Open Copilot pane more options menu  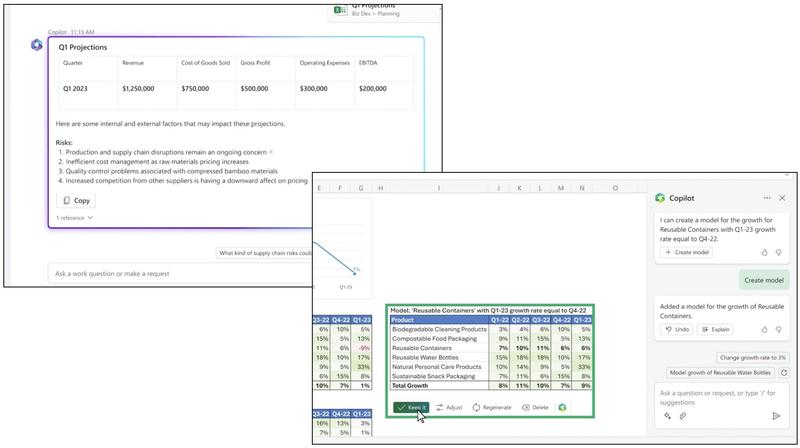[x=767, y=197]
